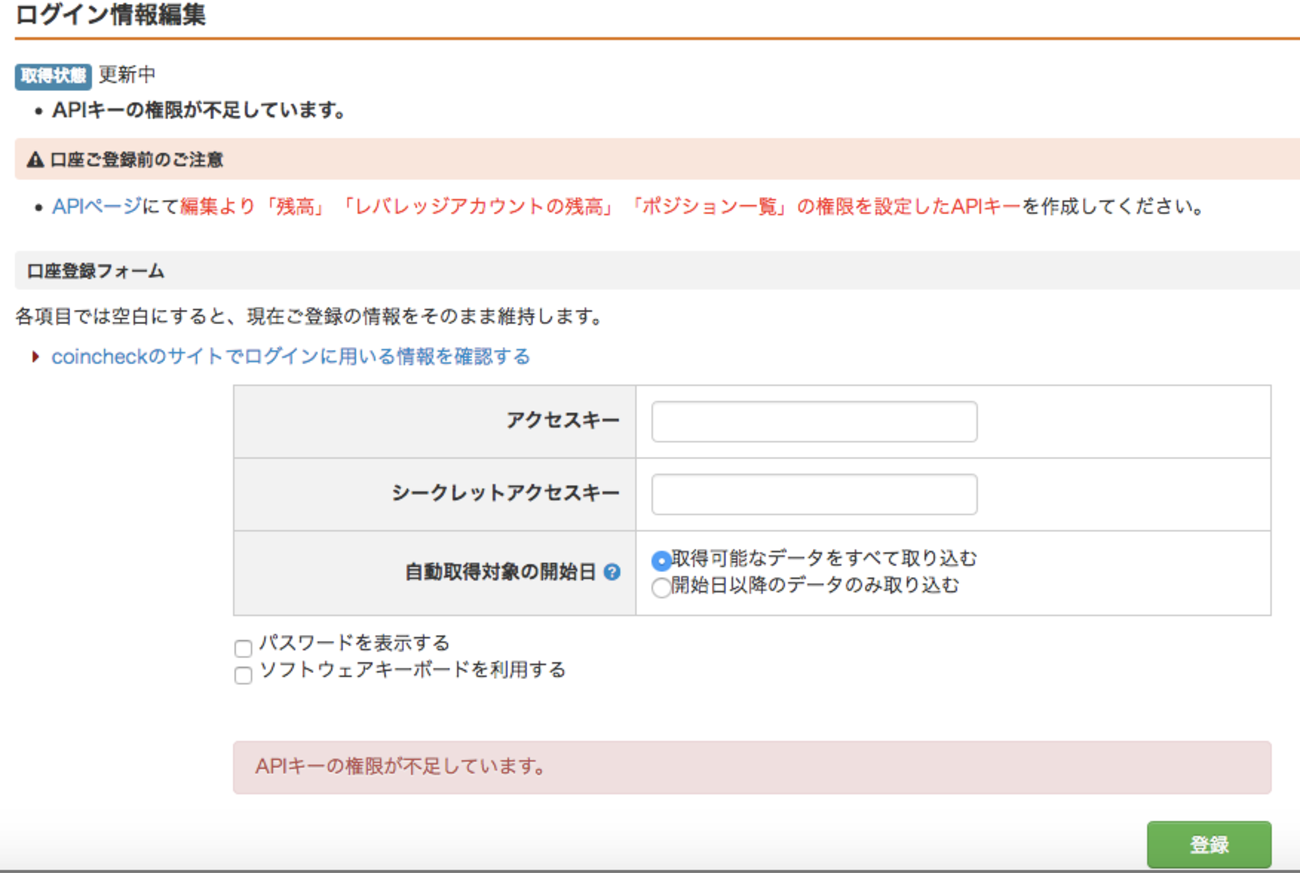Enable the パスワードを表示する checkbox
Viewport: 1300px width, 873px height.
click(243, 648)
